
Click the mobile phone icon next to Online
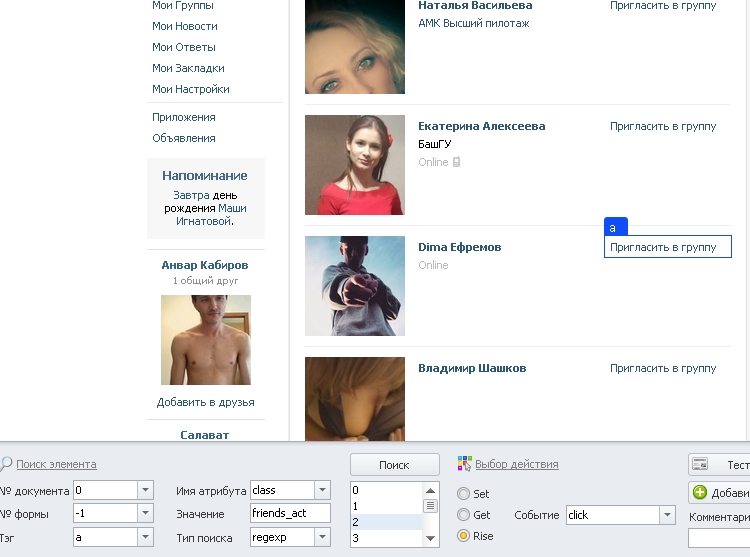(x=456, y=162)
